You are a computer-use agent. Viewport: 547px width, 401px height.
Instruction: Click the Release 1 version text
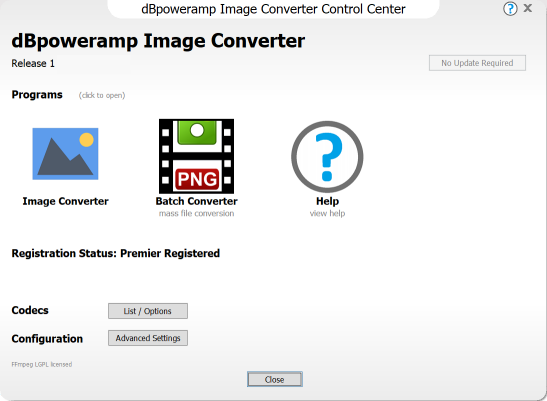(x=33, y=64)
